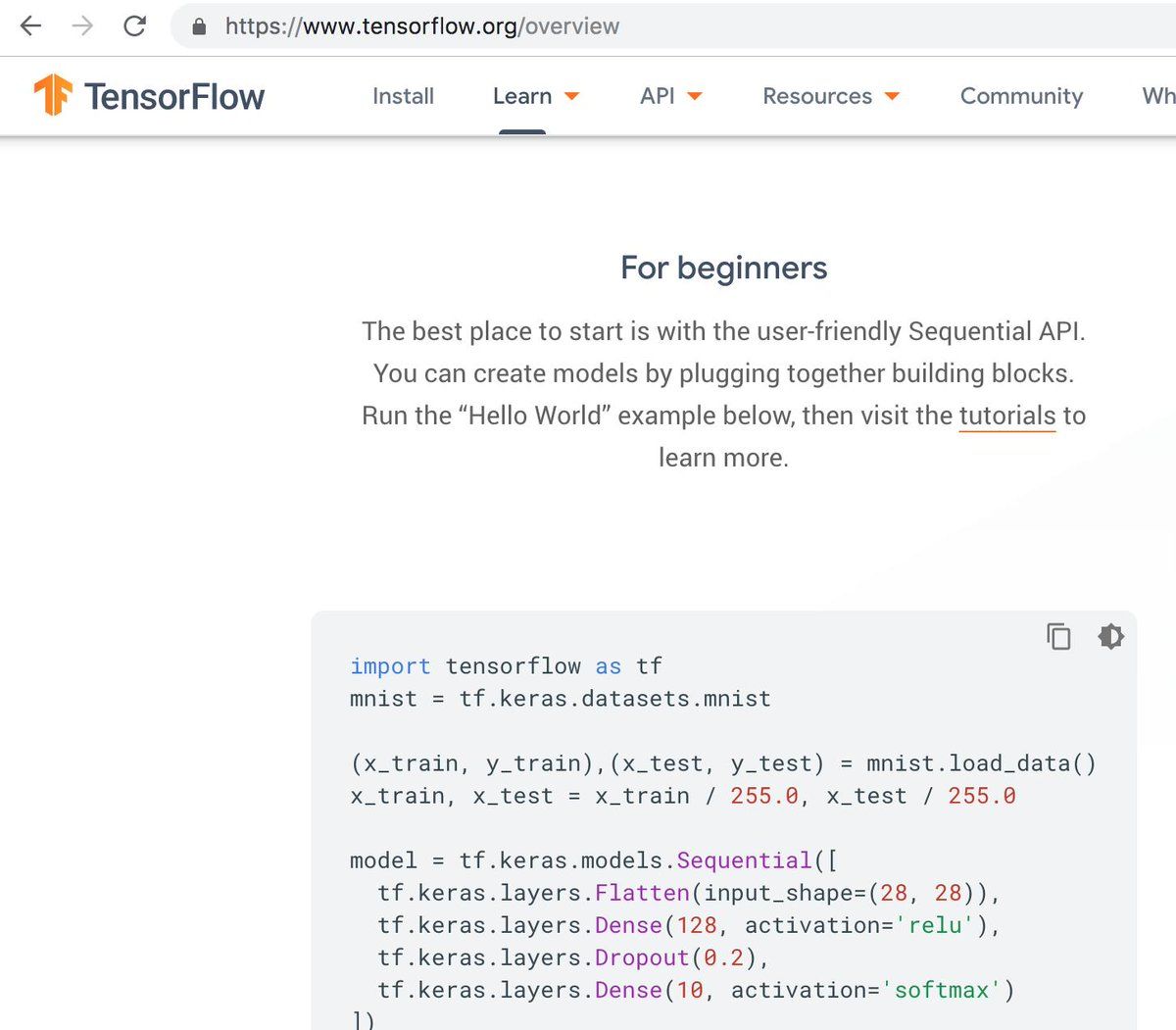Expand the API dropdown arrow
The image size is (1176, 1030).
tap(695, 96)
